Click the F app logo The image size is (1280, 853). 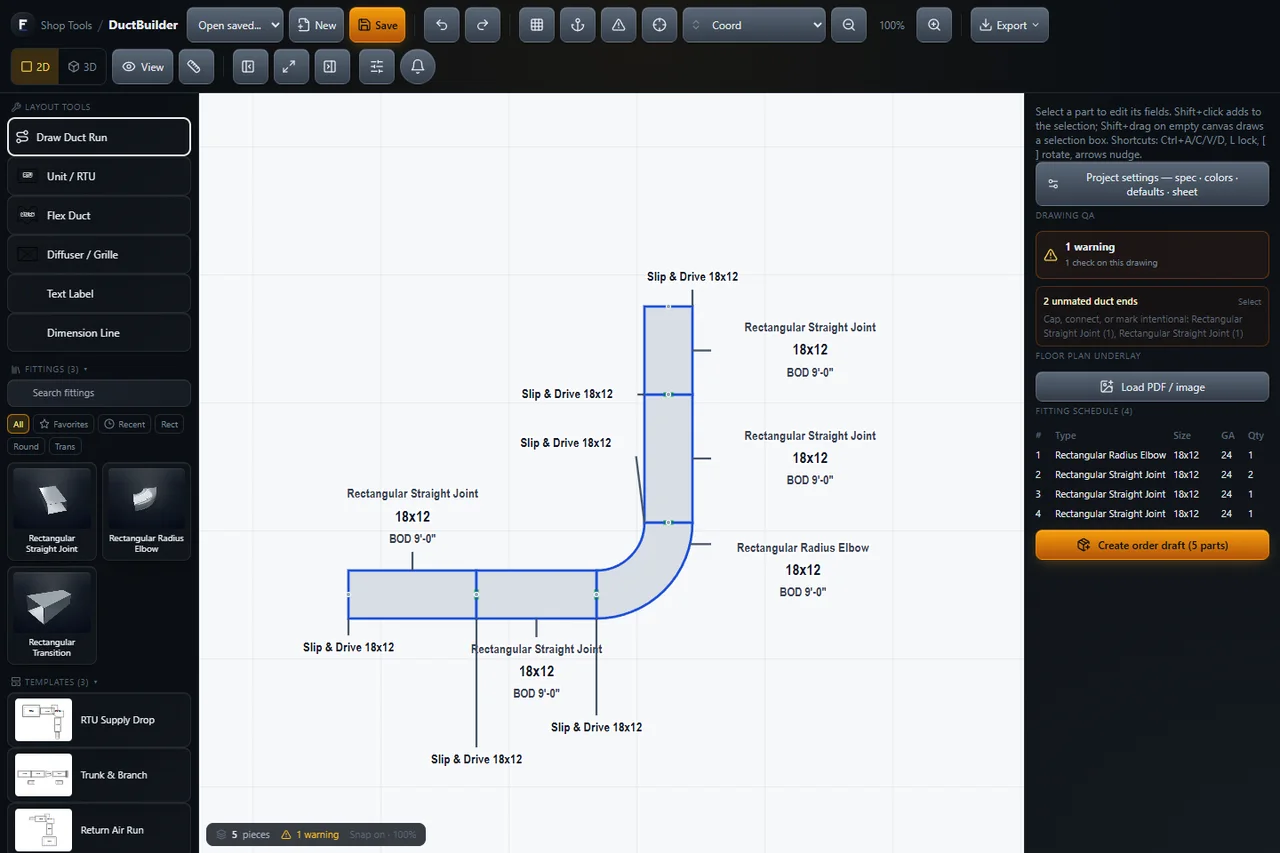coord(22,25)
